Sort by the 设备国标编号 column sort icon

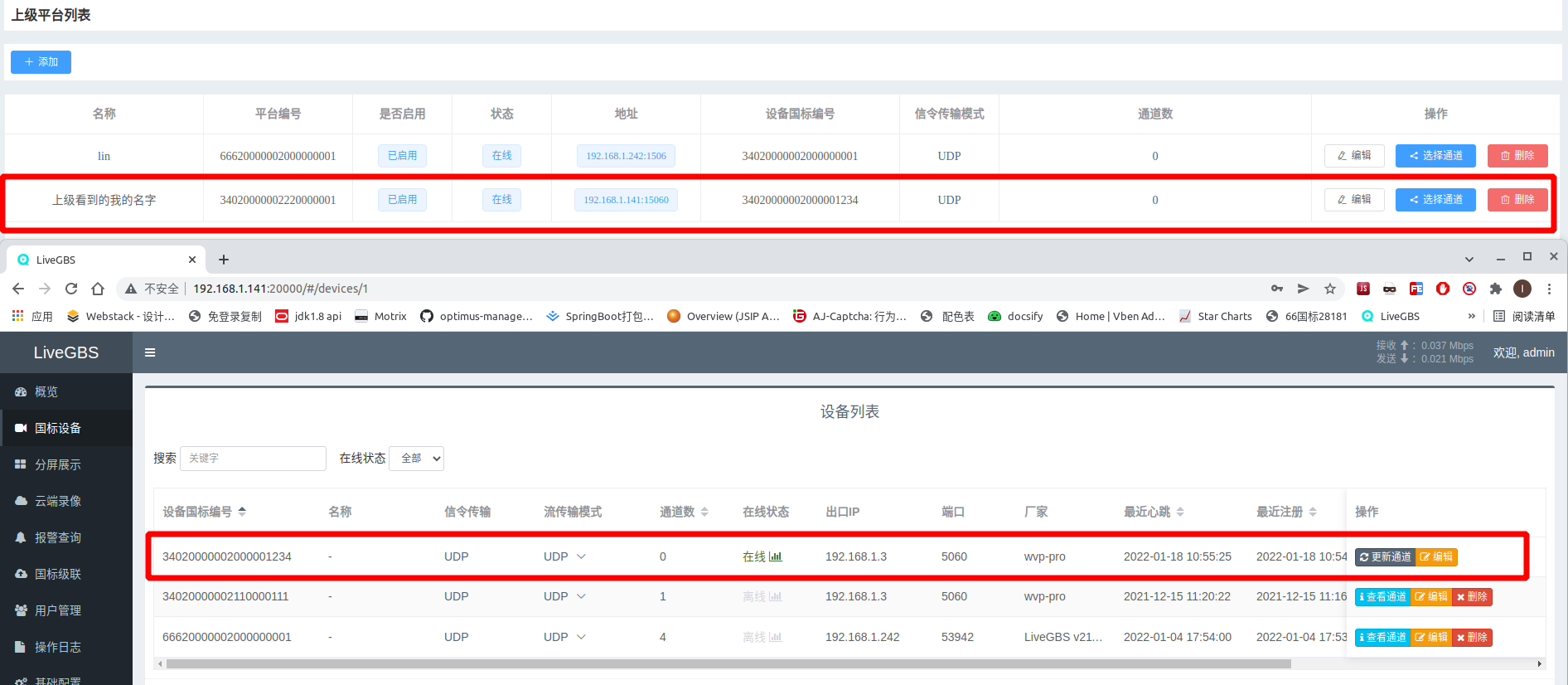pyautogui.click(x=242, y=512)
